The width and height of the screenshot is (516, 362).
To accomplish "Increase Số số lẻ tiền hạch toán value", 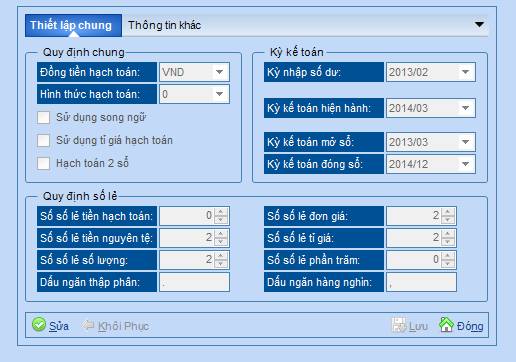I will click(x=221, y=212).
